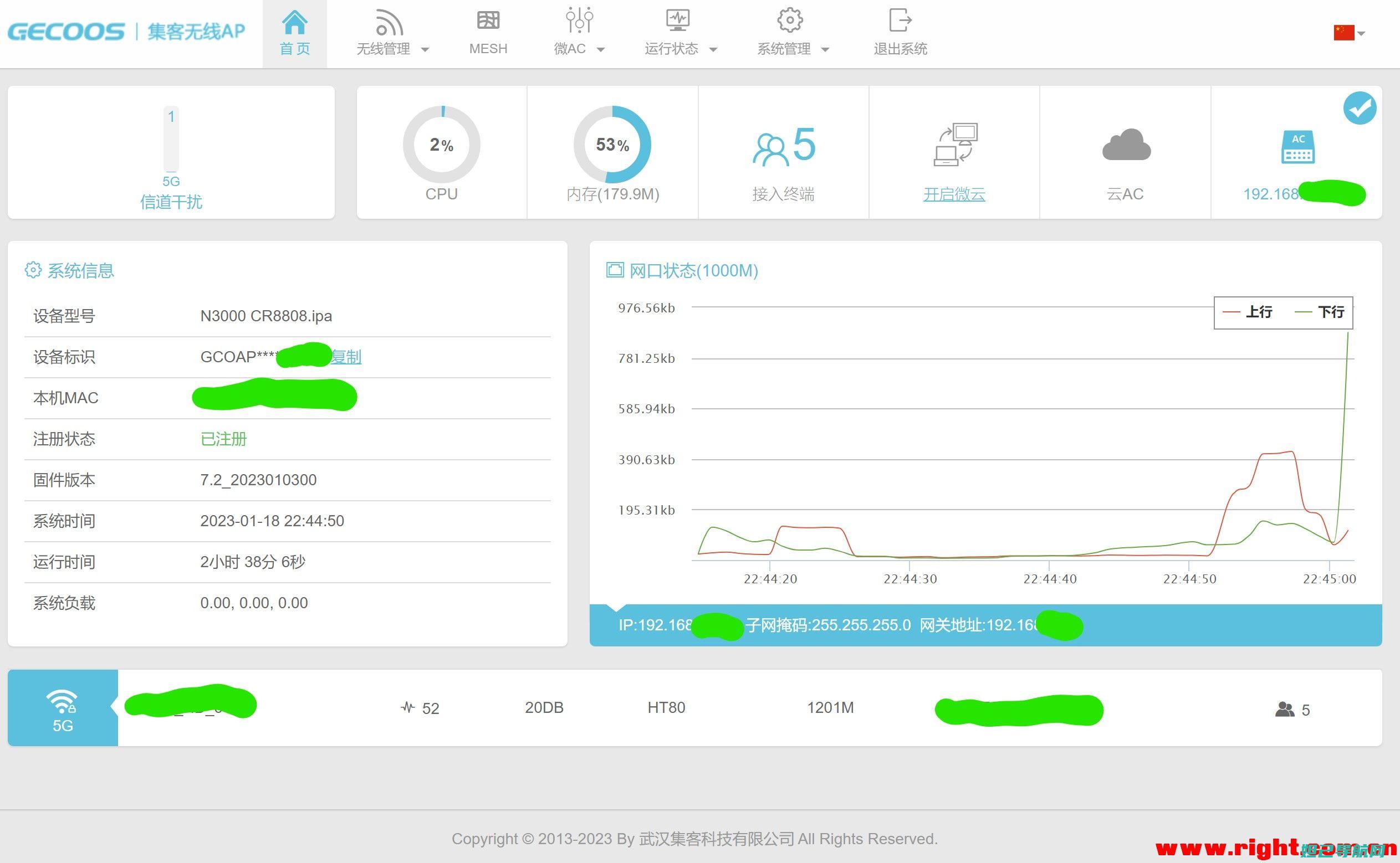Click device model N3000 CR8808.ipa
Image resolution: width=1400 pixels, height=863 pixels.
266,316
